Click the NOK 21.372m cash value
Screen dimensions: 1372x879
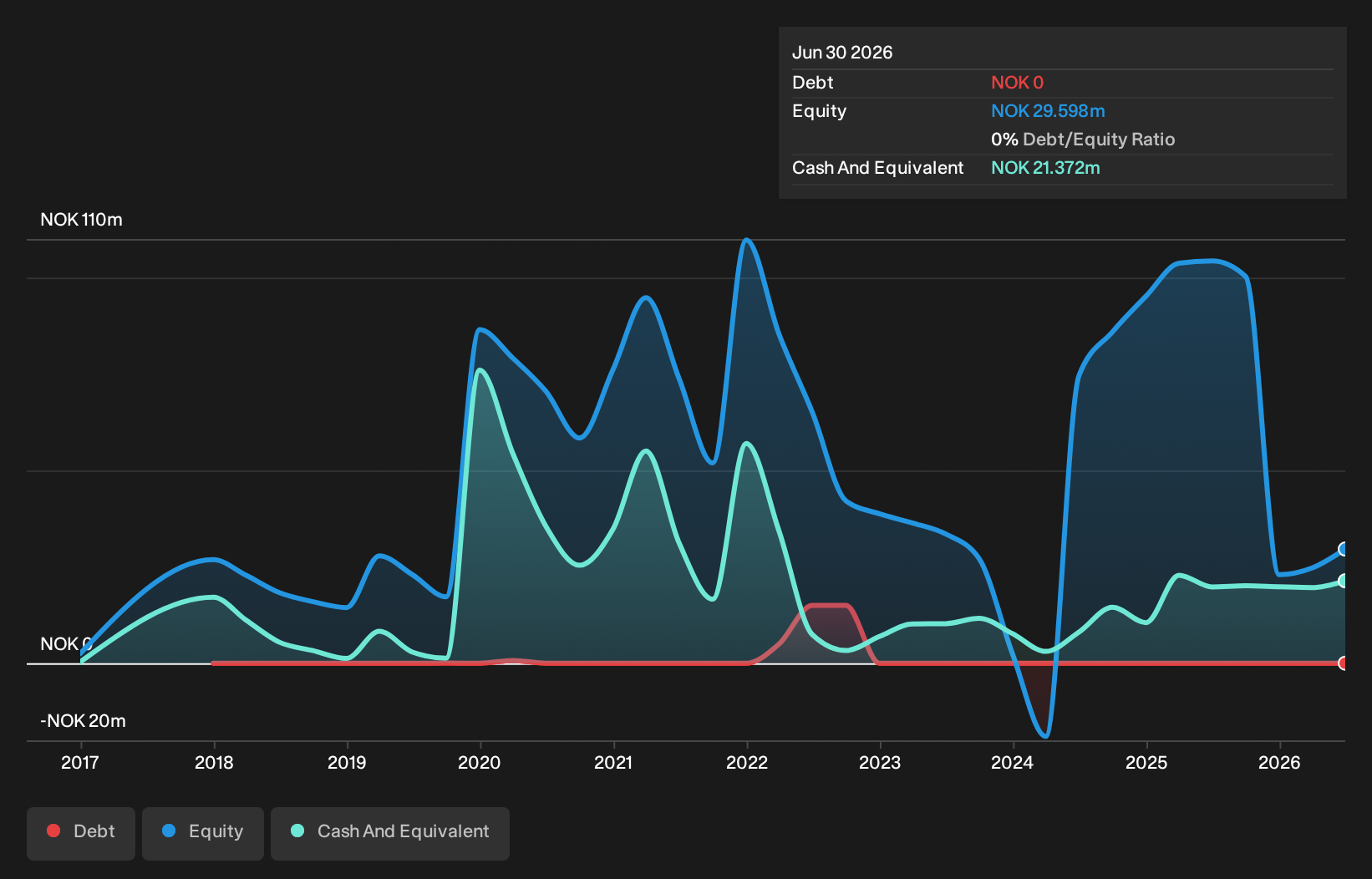1045,168
